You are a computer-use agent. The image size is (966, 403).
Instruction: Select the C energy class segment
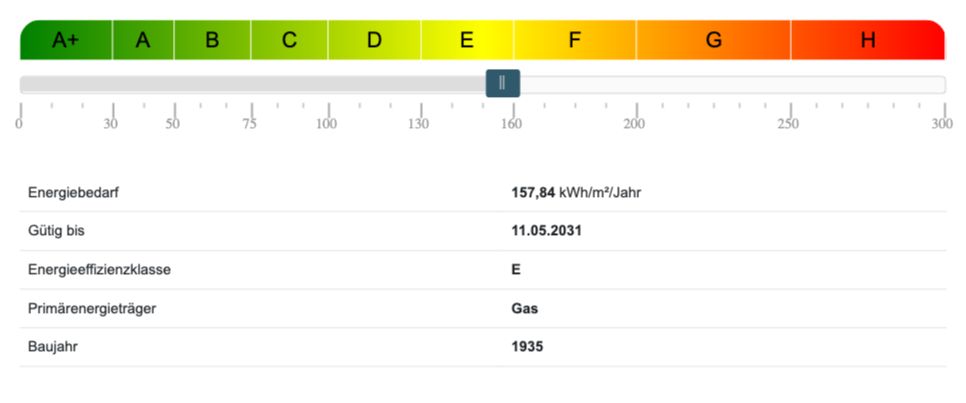coord(290,40)
